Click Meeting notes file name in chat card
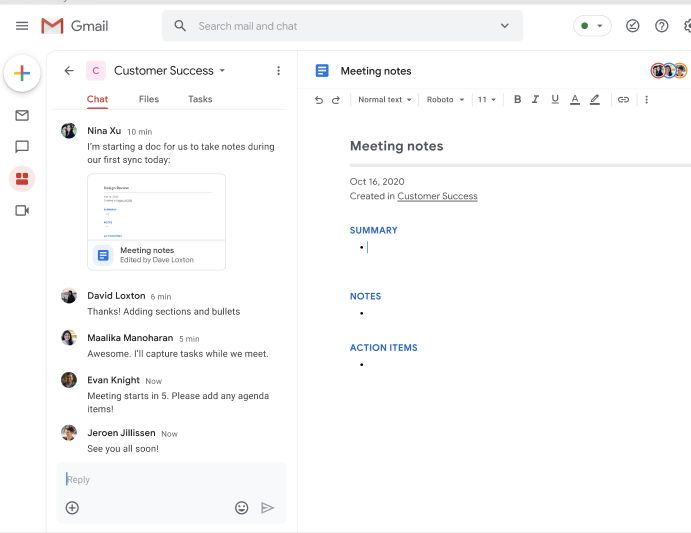Viewport: 691px width, 533px height. pyautogui.click(x=147, y=250)
